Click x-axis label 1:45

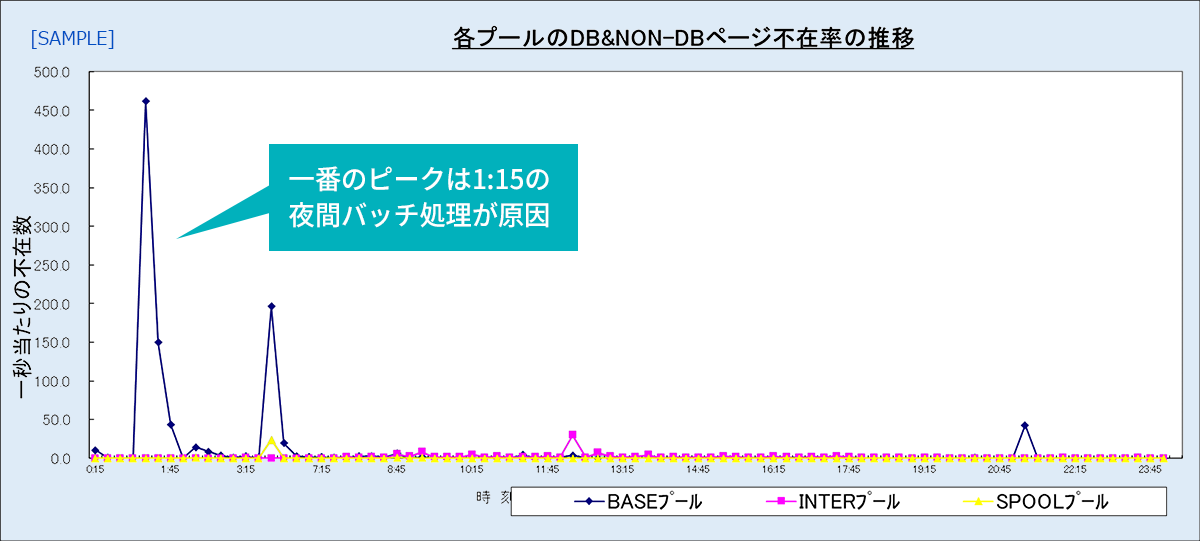170,469
